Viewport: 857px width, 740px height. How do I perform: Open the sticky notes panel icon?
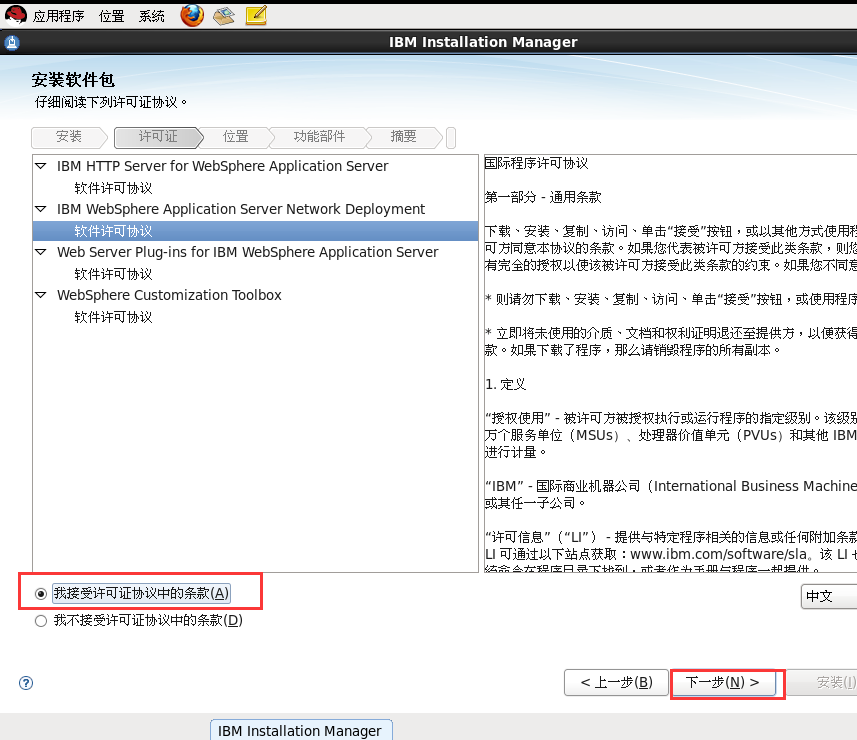click(x=256, y=15)
